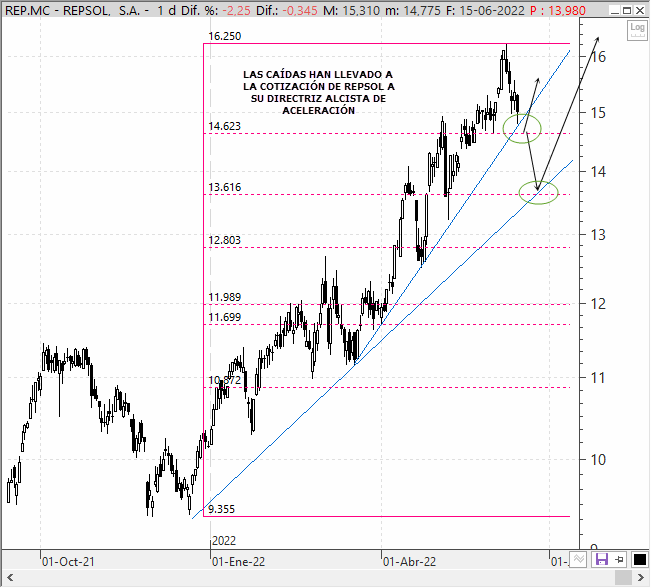Click the horizontal scrollbar thumb
Image resolution: width=651 pixels, height=588 pixels.
623,578
